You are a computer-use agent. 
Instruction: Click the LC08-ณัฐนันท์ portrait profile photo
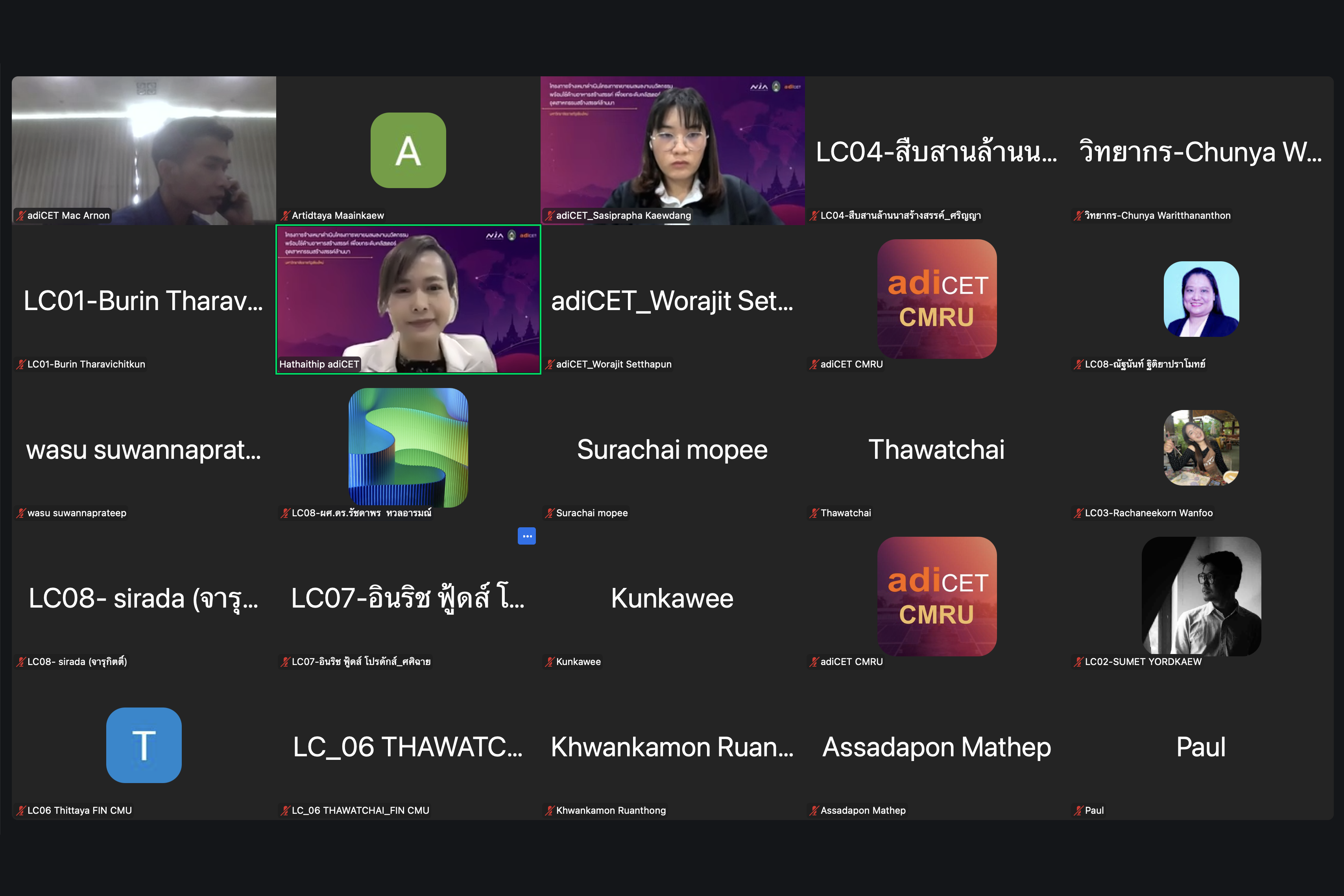click(x=1201, y=299)
